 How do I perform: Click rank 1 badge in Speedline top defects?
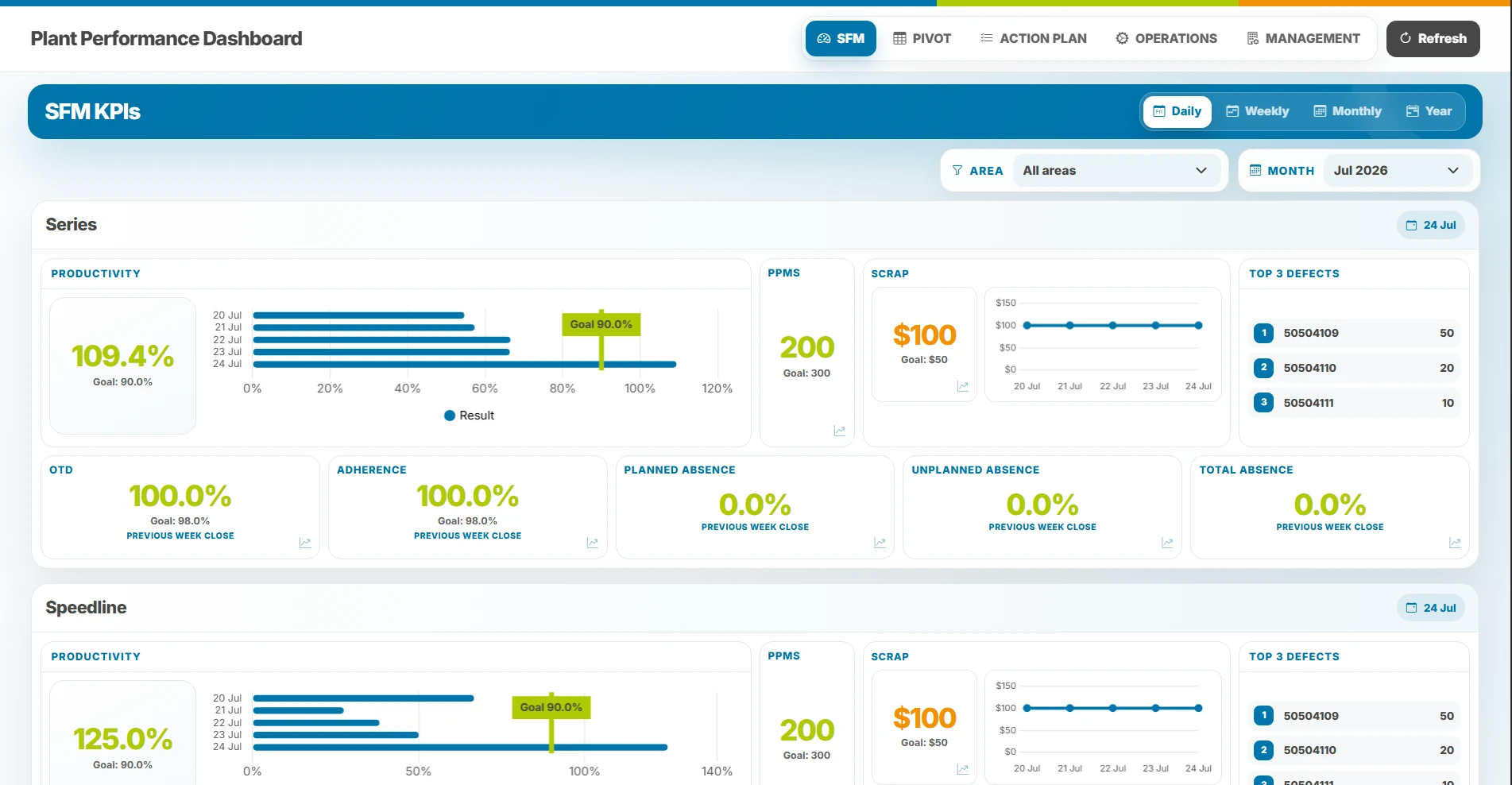1263,715
